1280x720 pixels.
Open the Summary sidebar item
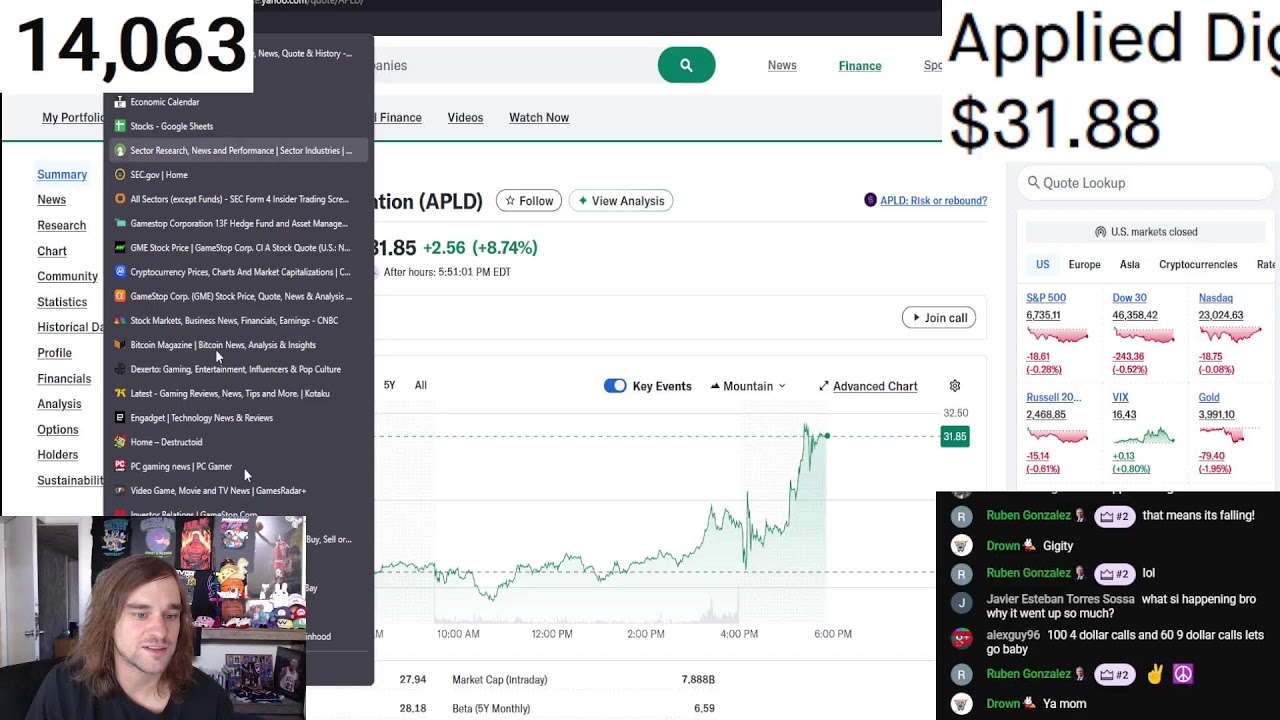point(62,175)
